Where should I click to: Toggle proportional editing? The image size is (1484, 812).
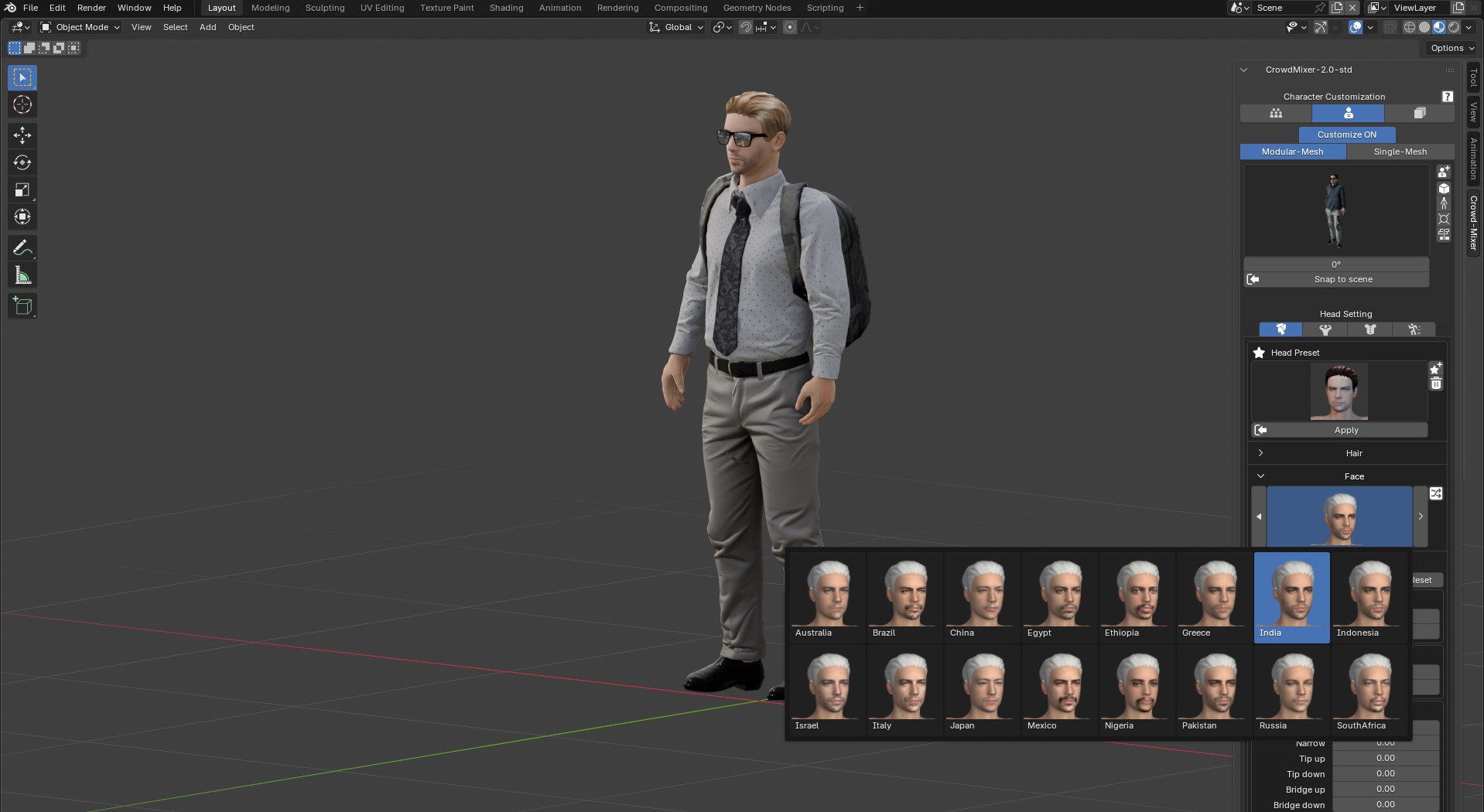(x=790, y=27)
